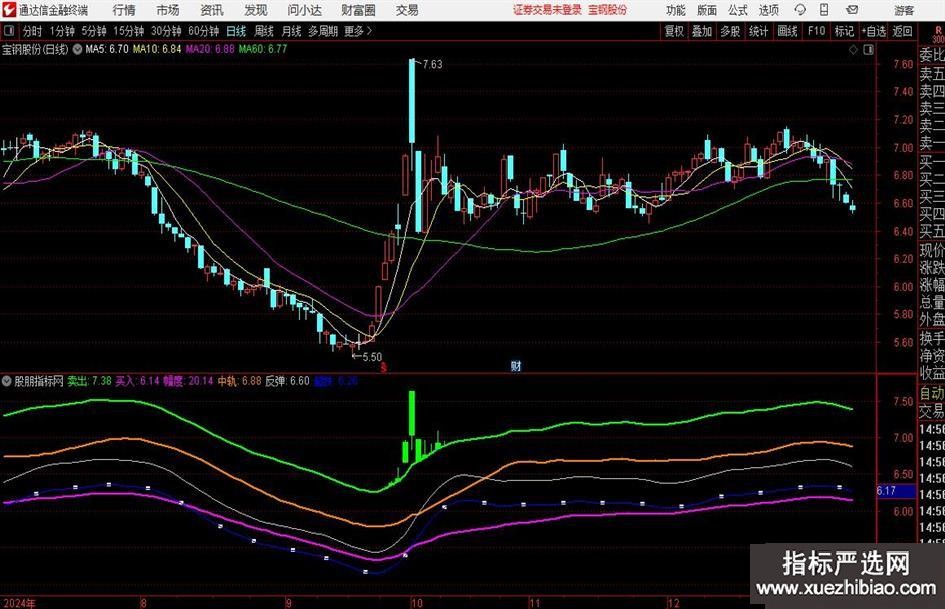This screenshot has width=945, height=609.
Task: Click the 复权 toolbar button
Action: (x=674, y=31)
